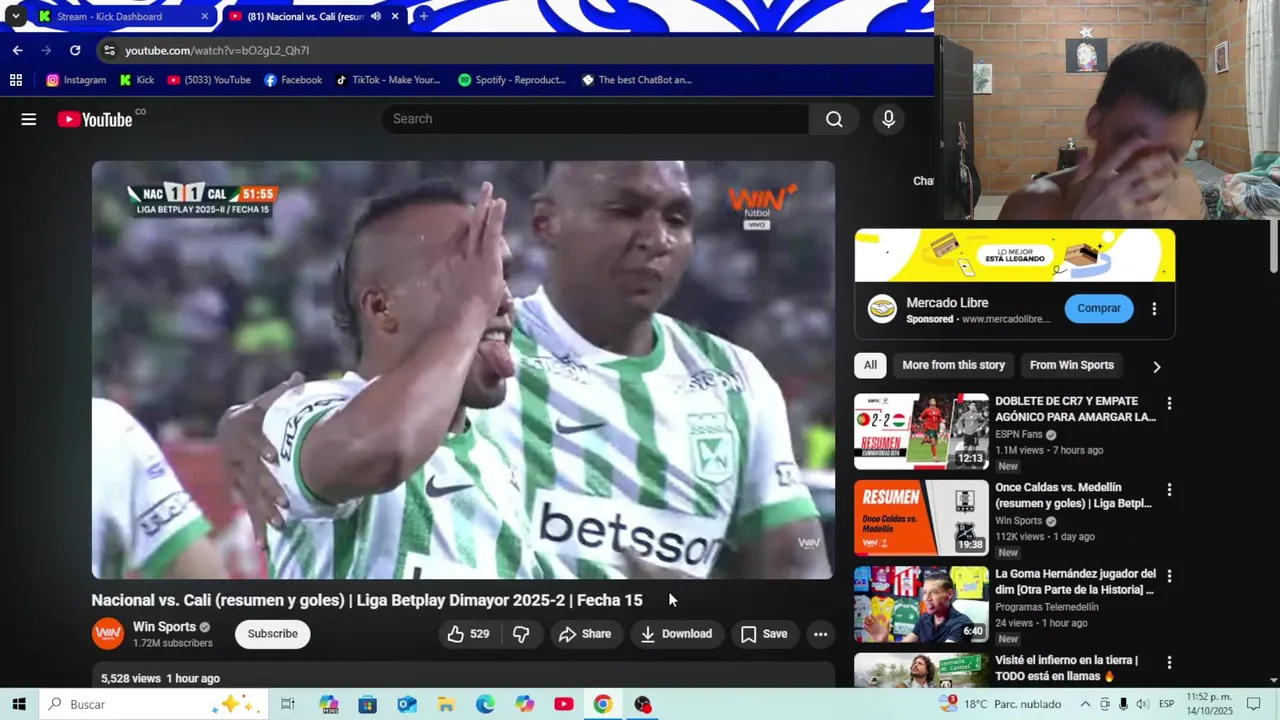Type in the YouTube Search field

click(x=595, y=119)
